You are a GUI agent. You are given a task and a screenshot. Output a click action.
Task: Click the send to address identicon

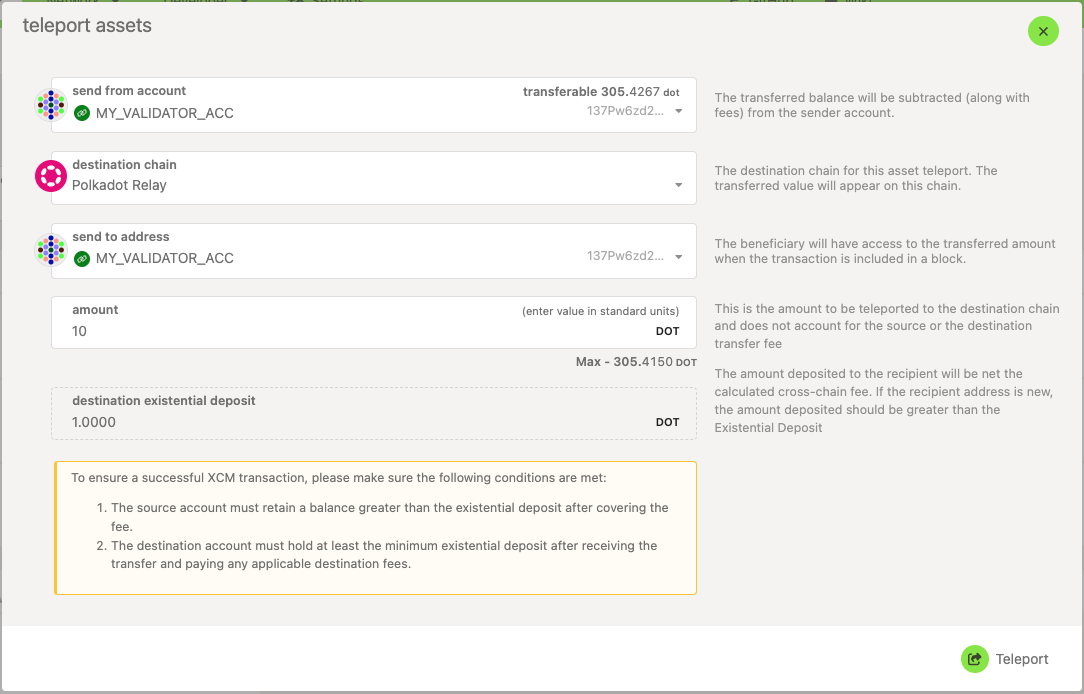click(51, 250)
